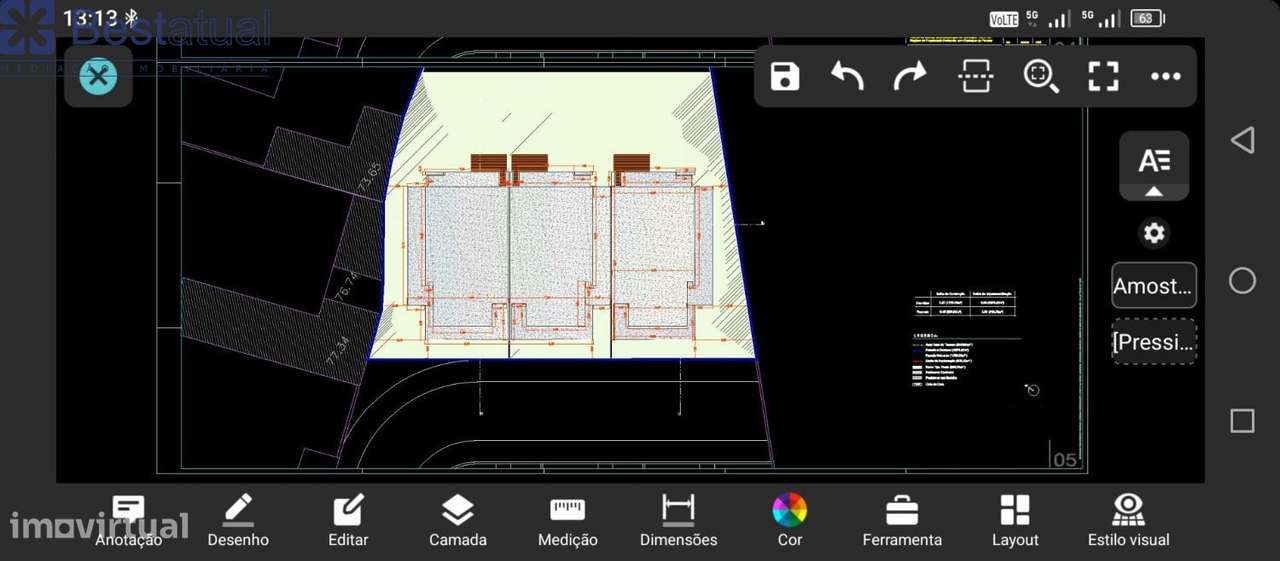Select the 76.74 dimension text

pyautogui.click(x=346, y=288)
